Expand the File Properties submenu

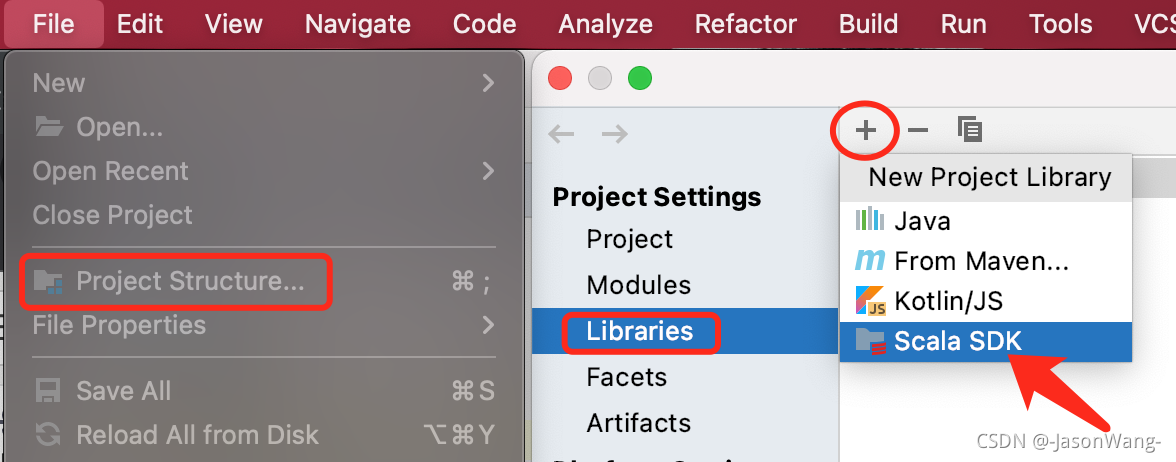262,326
